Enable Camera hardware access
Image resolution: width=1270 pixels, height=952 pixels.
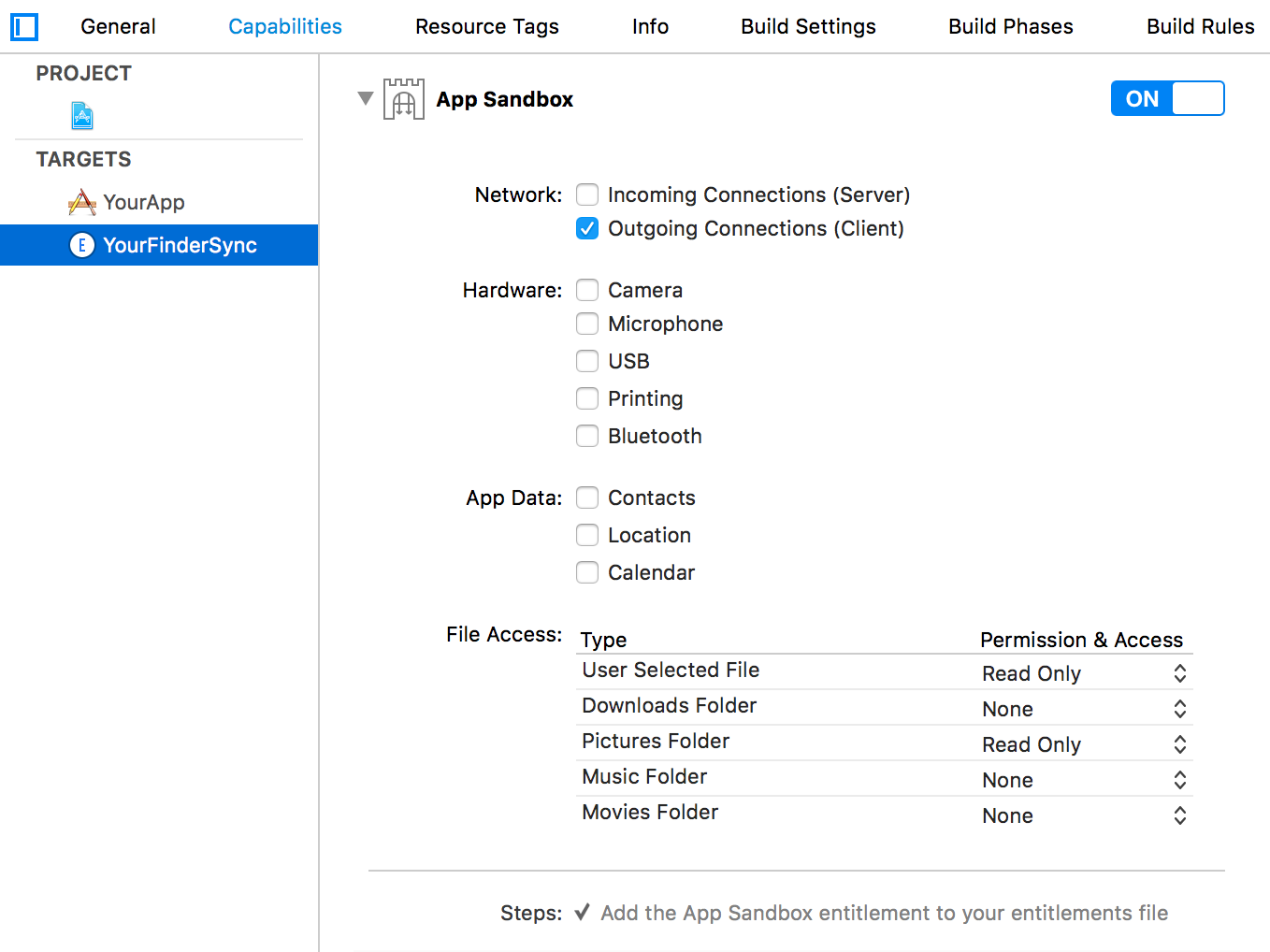point(587,290)
